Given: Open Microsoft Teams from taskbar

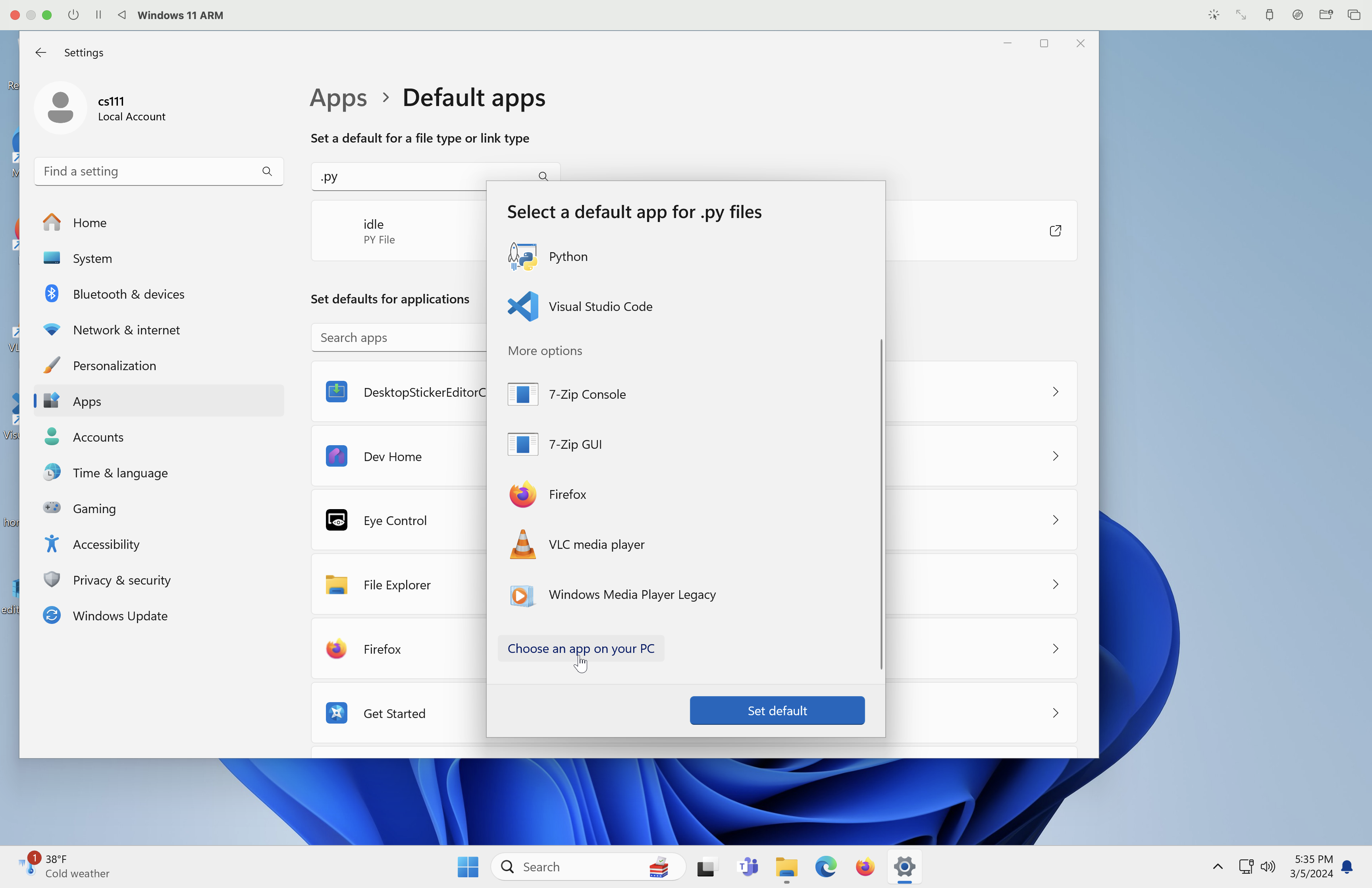Looking at the screenshot, I should (x=748, y=867).
